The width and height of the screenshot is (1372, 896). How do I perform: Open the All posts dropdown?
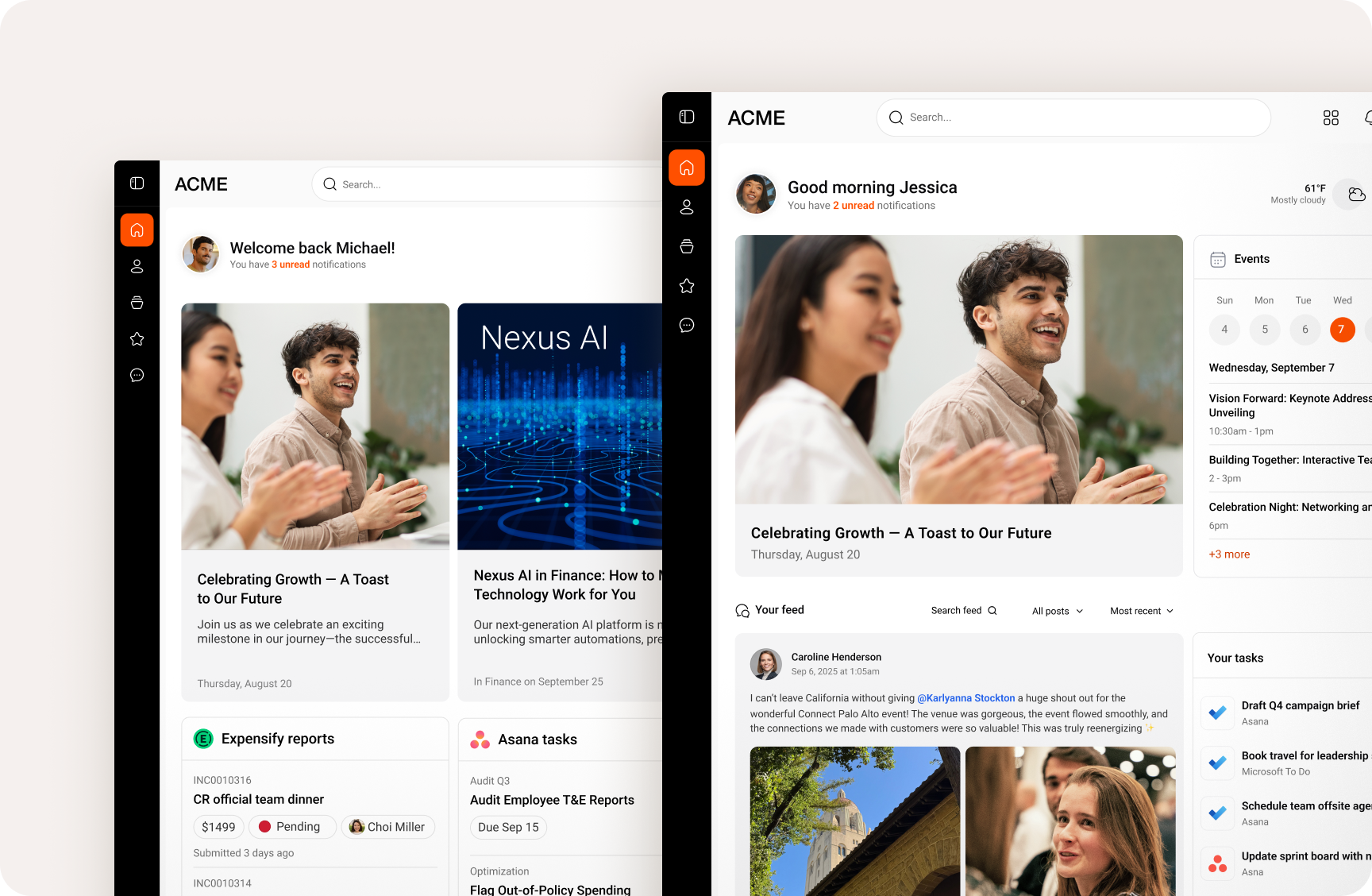coord(1058,611)
